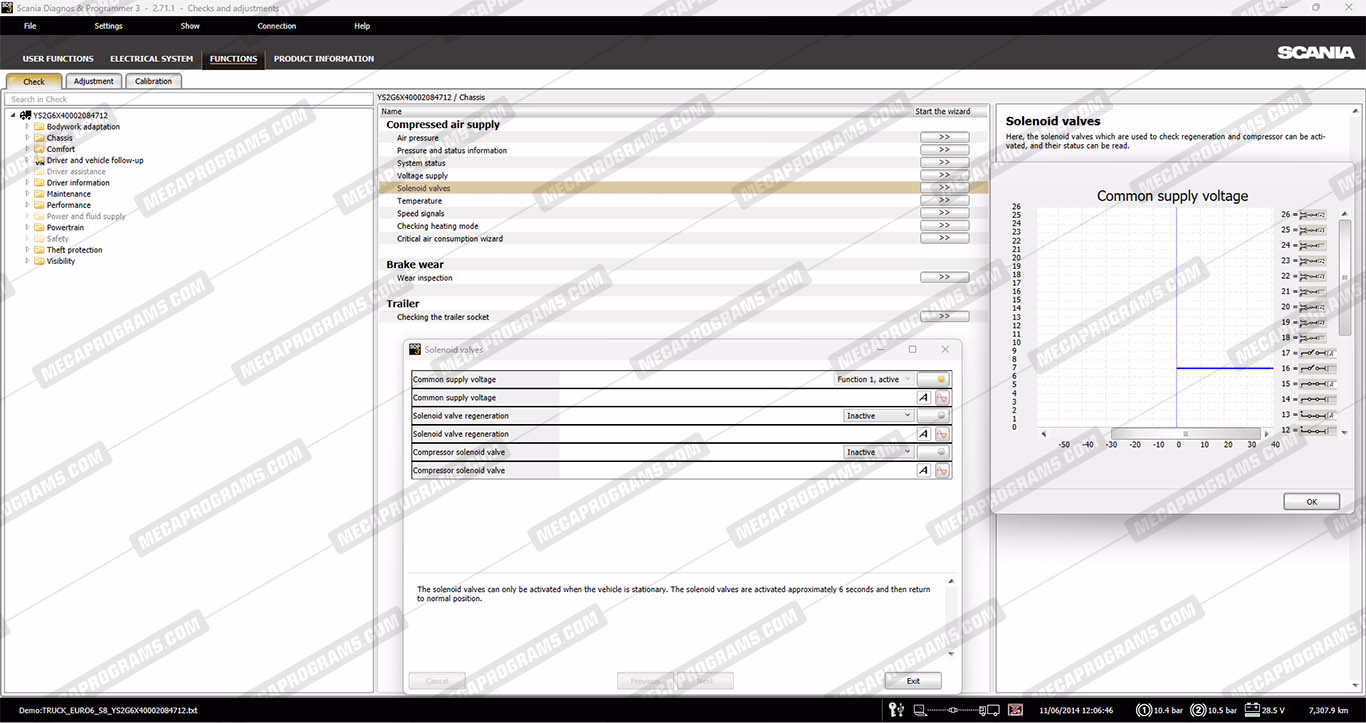Open the File menu
The image size is (1366, 723).
30,26
